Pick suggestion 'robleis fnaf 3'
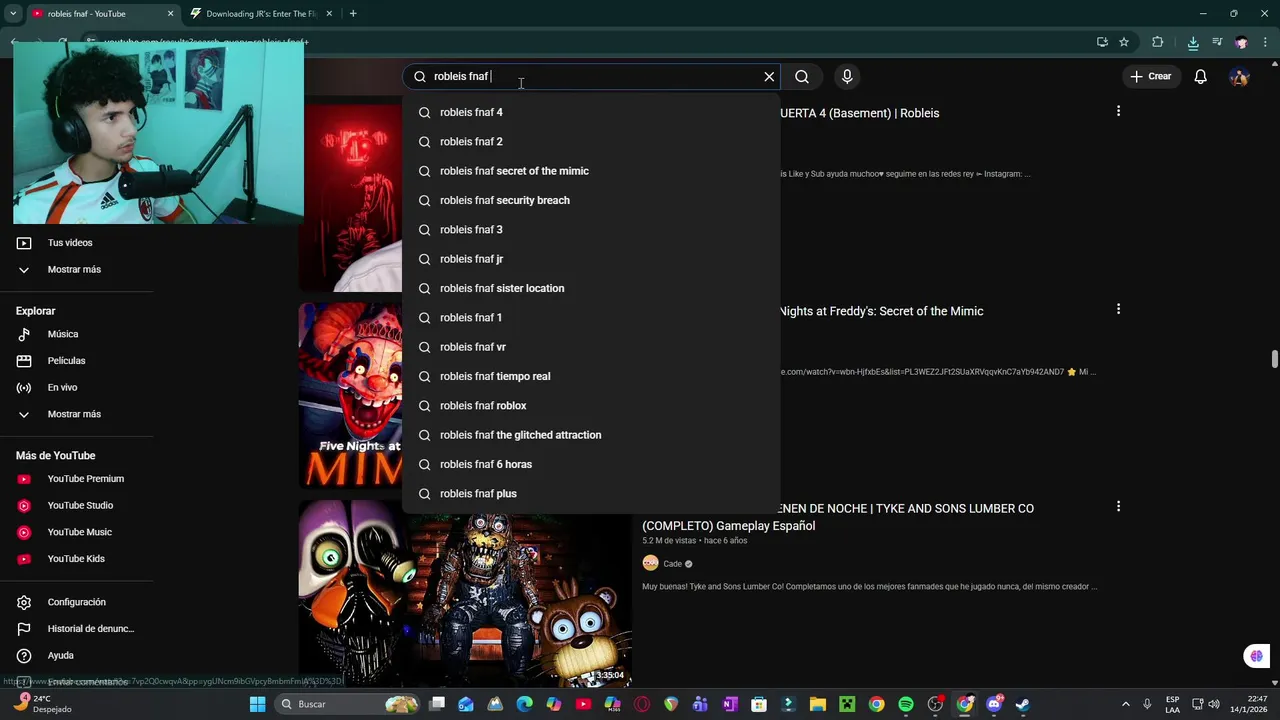Image resolution: width=1280 pixels, height=720 pixels. (x=591, y=230)
